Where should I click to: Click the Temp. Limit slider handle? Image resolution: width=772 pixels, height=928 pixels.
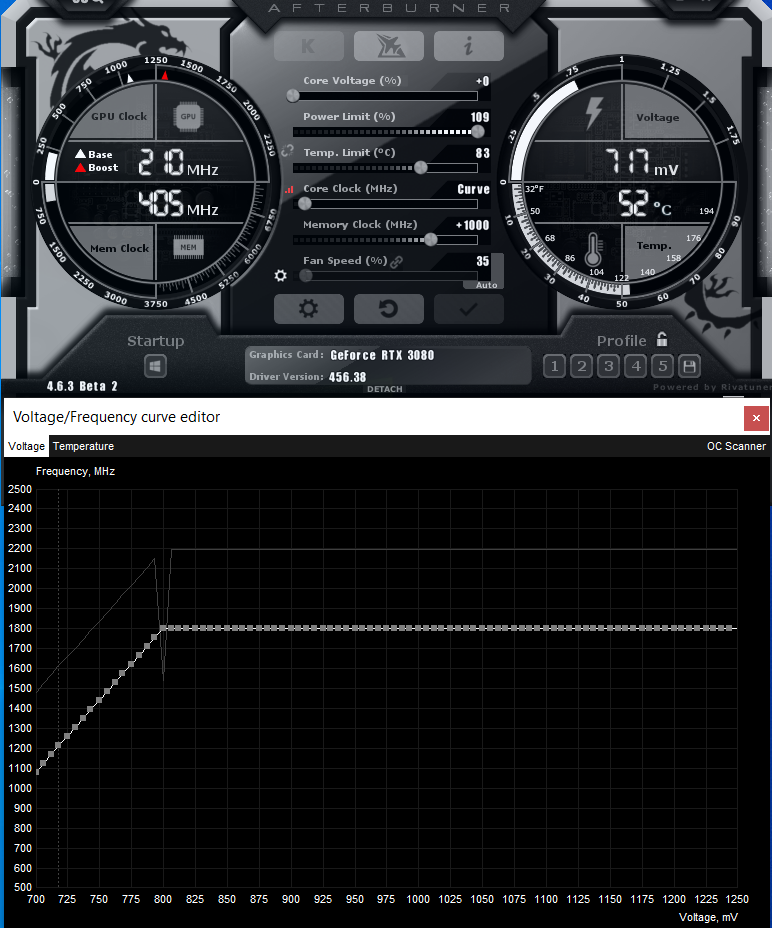pos(420,167)
